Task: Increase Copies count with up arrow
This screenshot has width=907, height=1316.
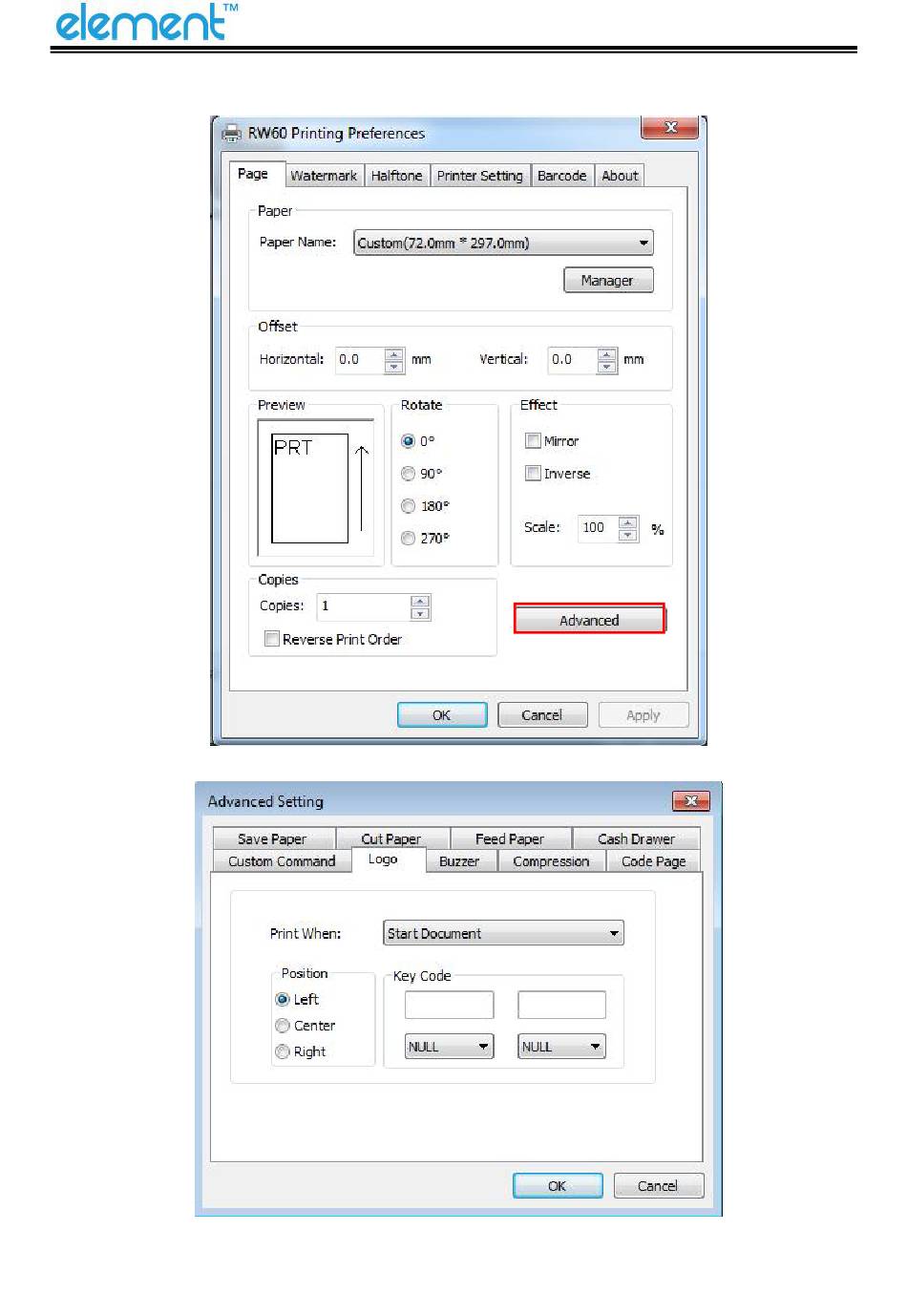Action: tap(420, 601)
